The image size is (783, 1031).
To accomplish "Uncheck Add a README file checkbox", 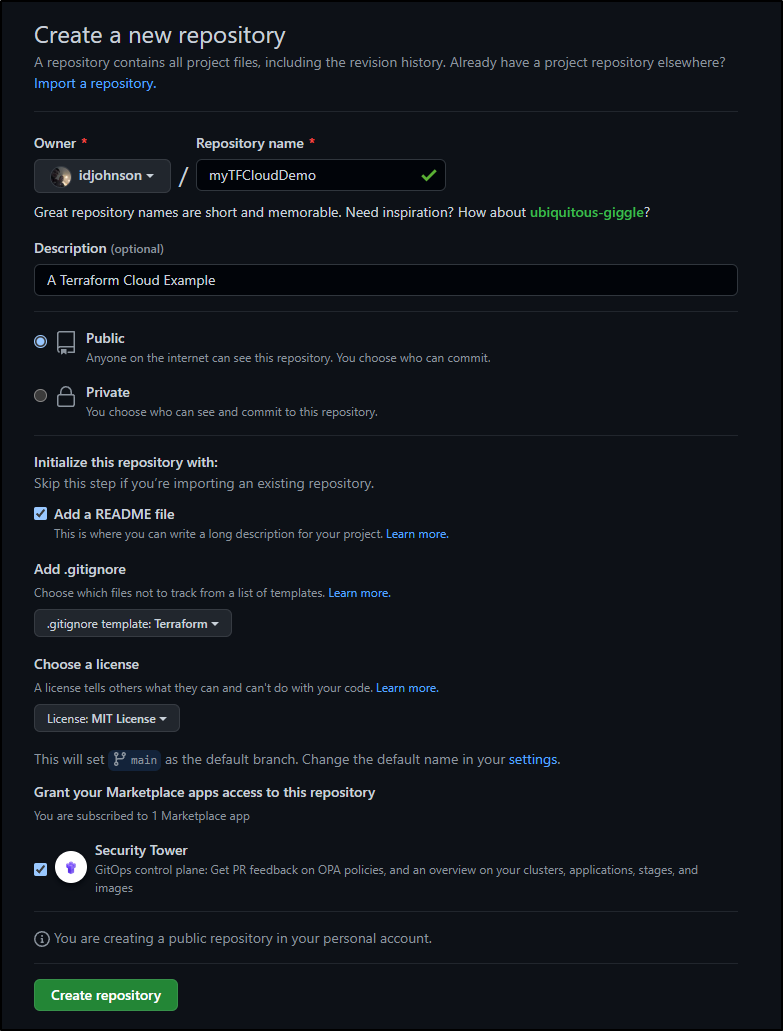I will coord(41,514).
